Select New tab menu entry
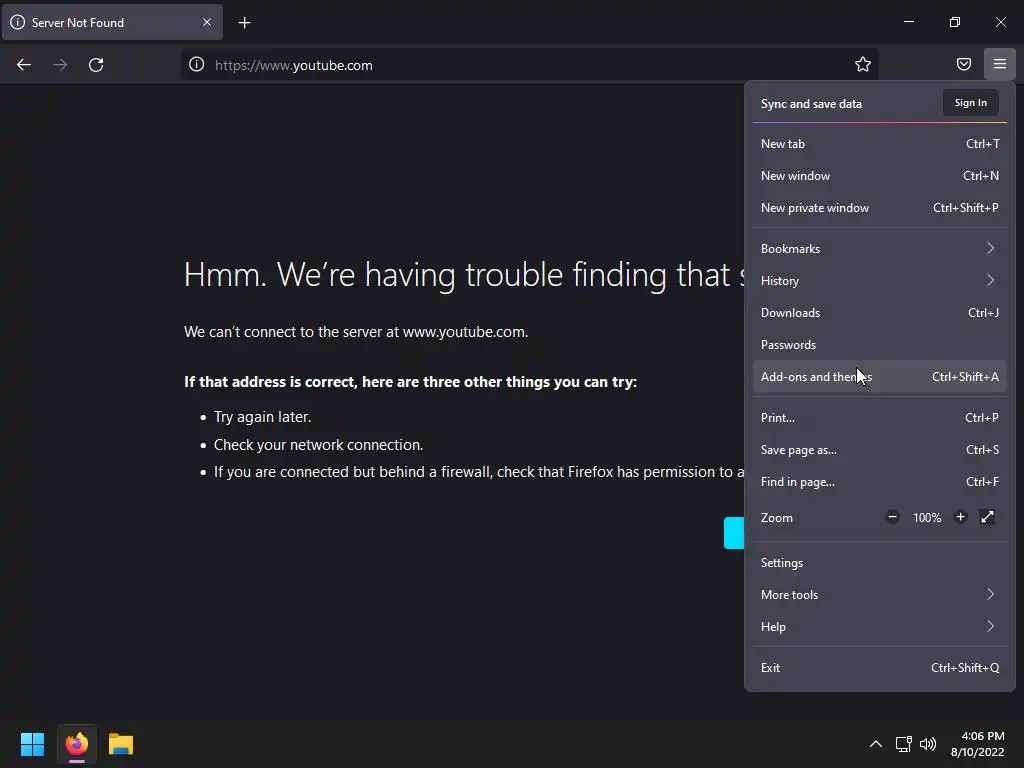This screenshot has width=1024, height=768. (880, 144)
